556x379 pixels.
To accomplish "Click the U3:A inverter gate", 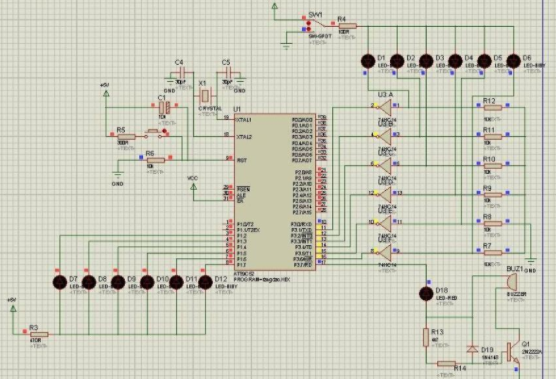I will point(385,106).
